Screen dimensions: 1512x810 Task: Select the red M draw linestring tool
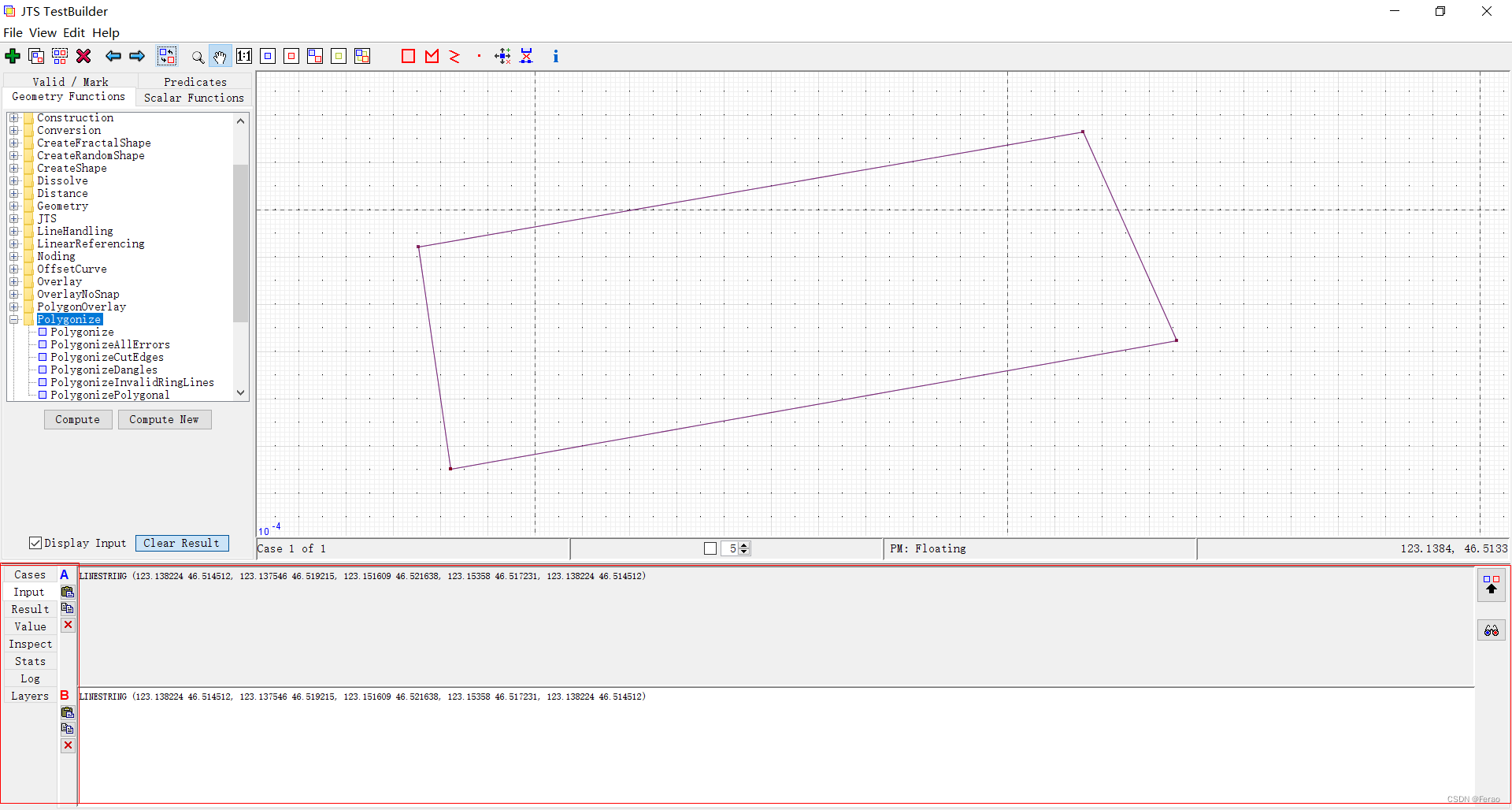tap(432, 56)
